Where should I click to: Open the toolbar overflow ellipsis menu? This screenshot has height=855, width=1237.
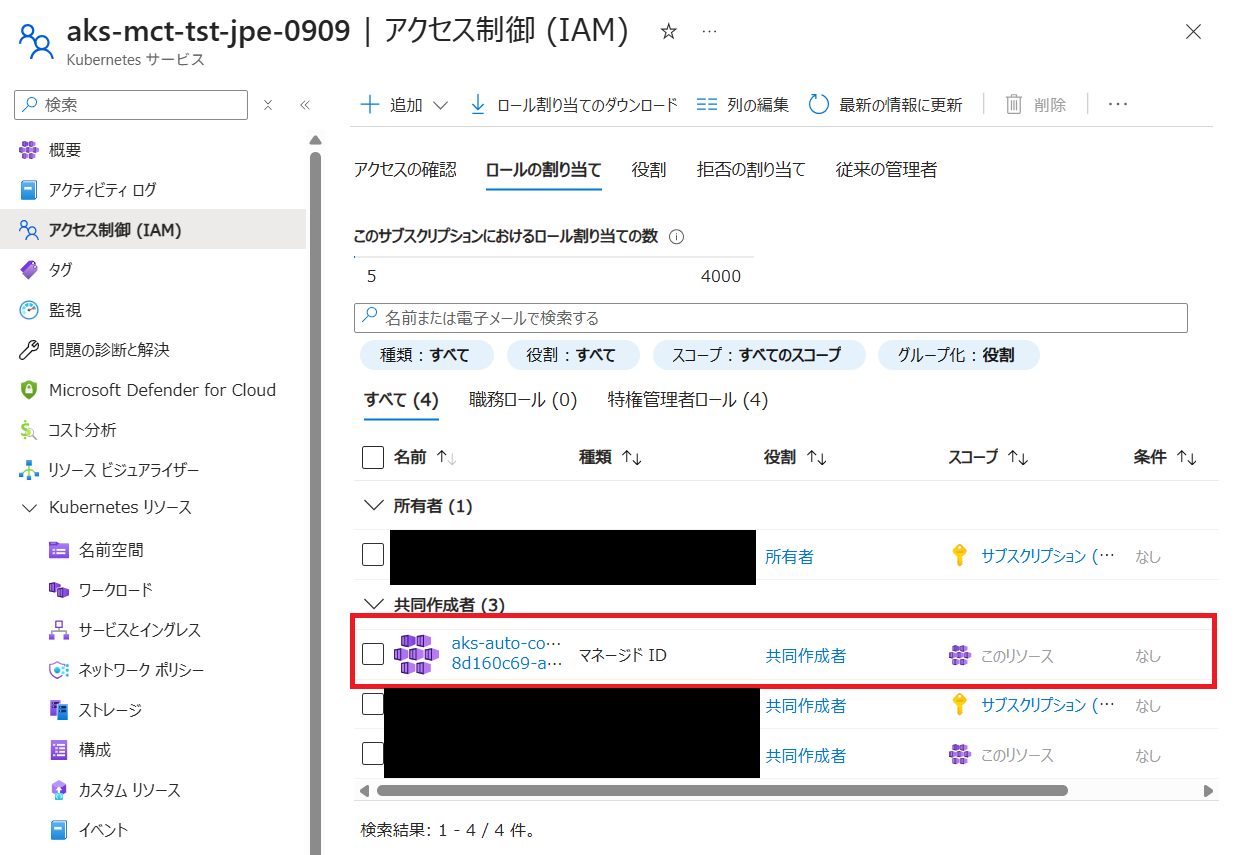coord(1118,105)
